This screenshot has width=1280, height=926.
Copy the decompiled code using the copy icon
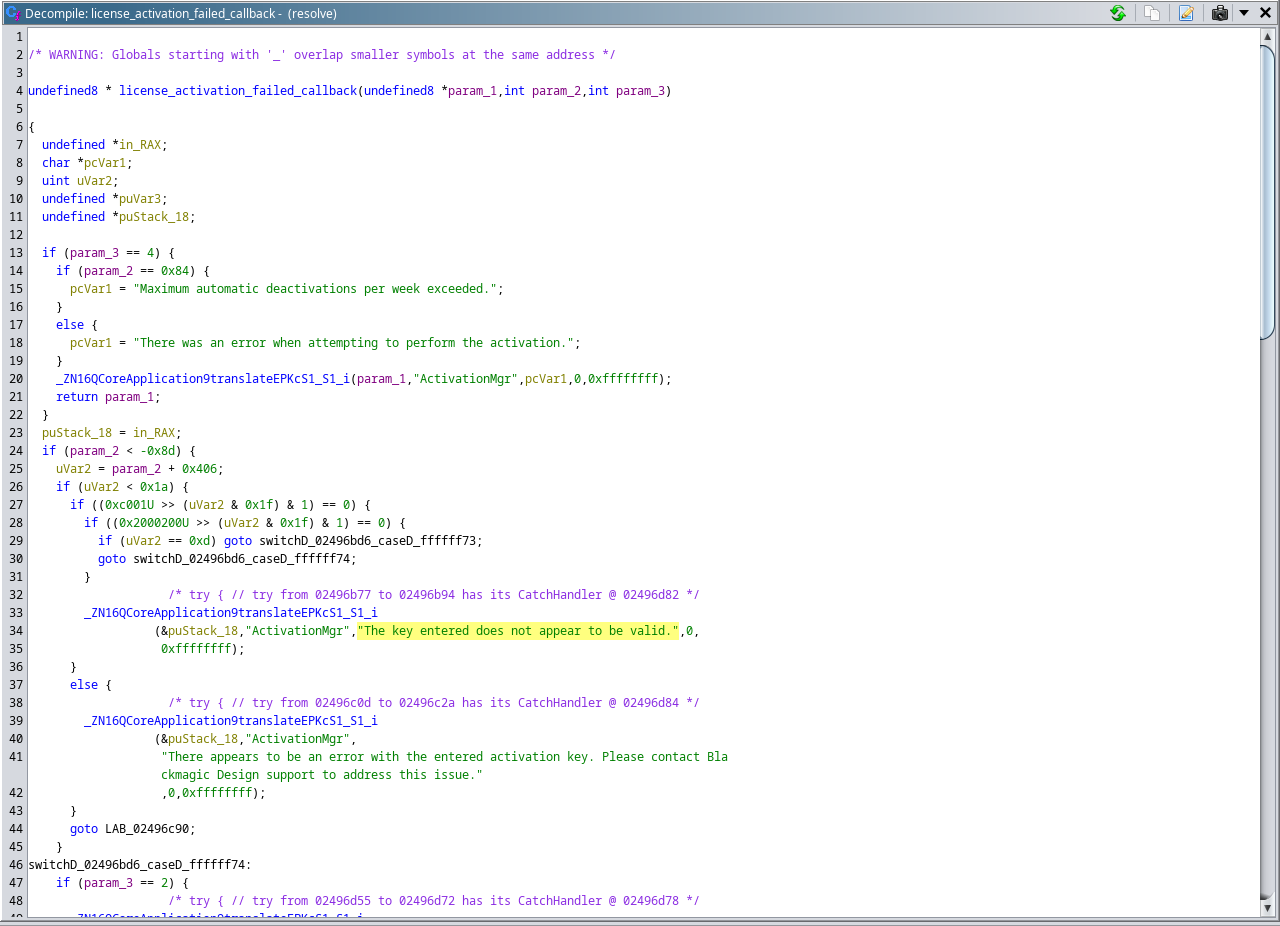(x=1151, y=13)
